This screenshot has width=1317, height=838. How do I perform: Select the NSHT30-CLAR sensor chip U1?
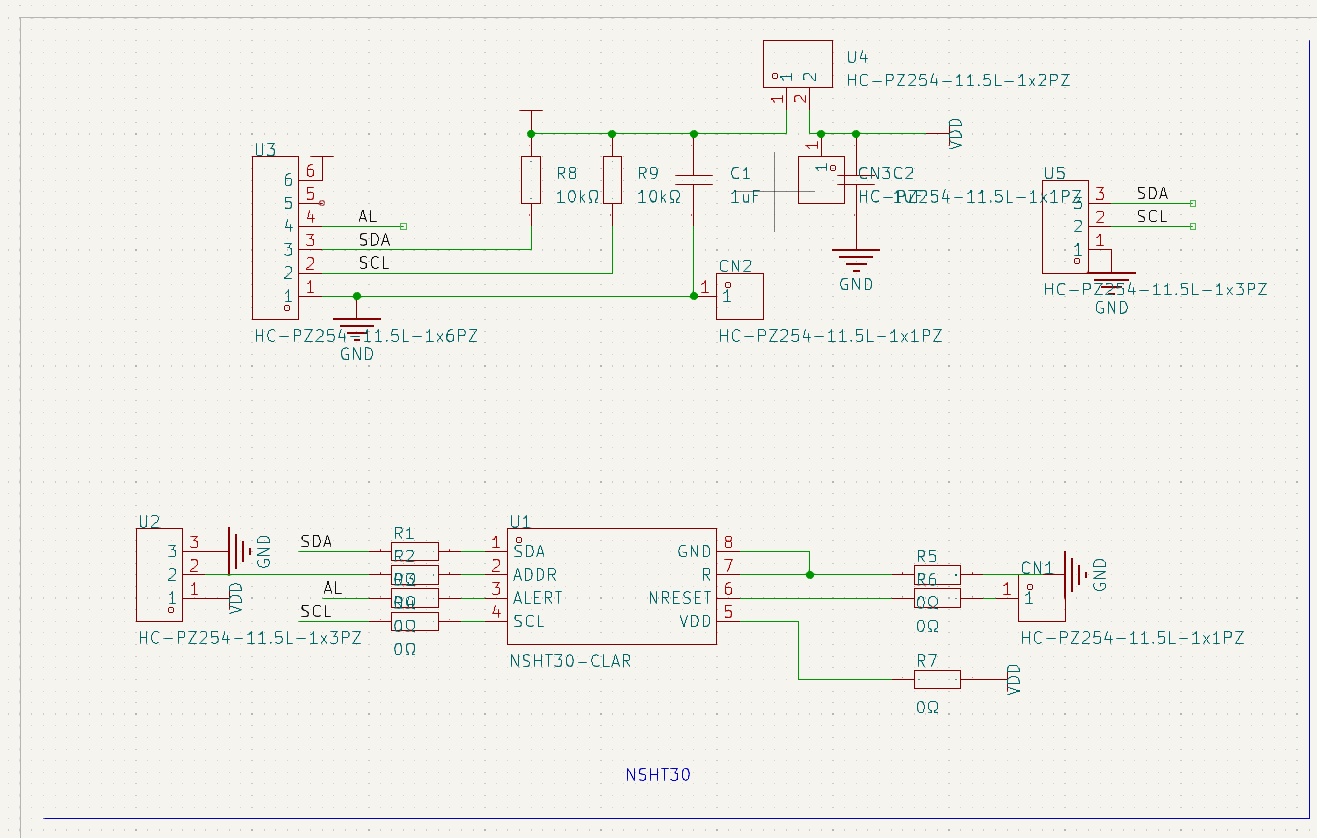[x=612, y=587]
